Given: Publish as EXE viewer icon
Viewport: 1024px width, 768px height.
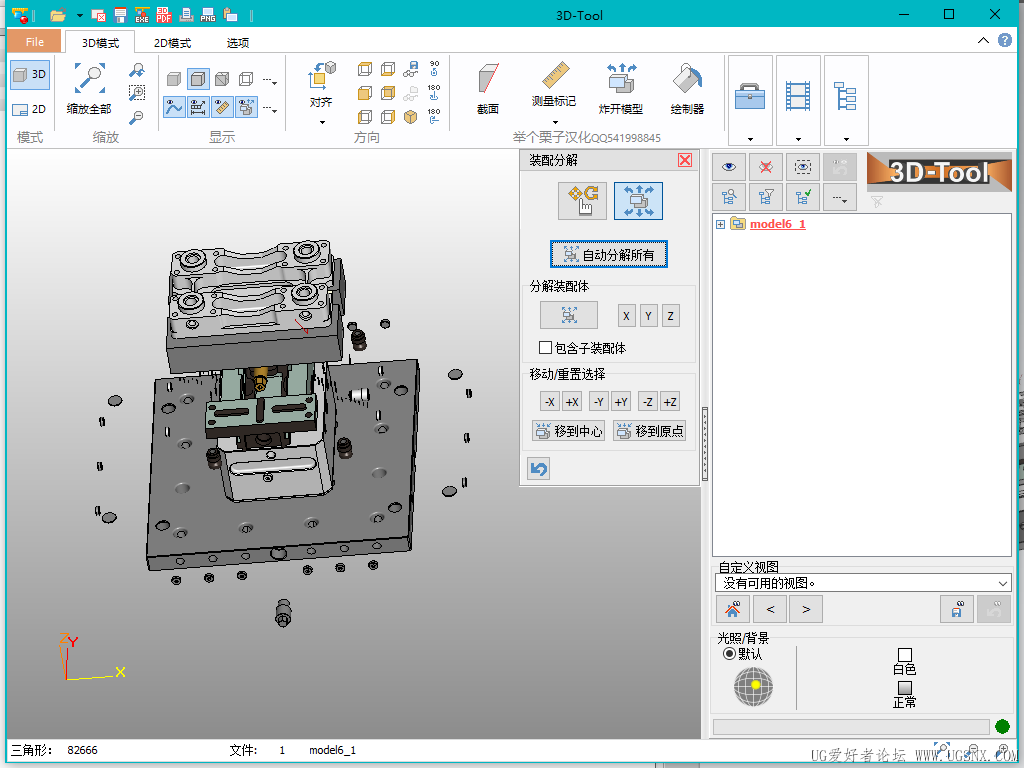Looking at the screenshot, I should (x=142, y=15).
